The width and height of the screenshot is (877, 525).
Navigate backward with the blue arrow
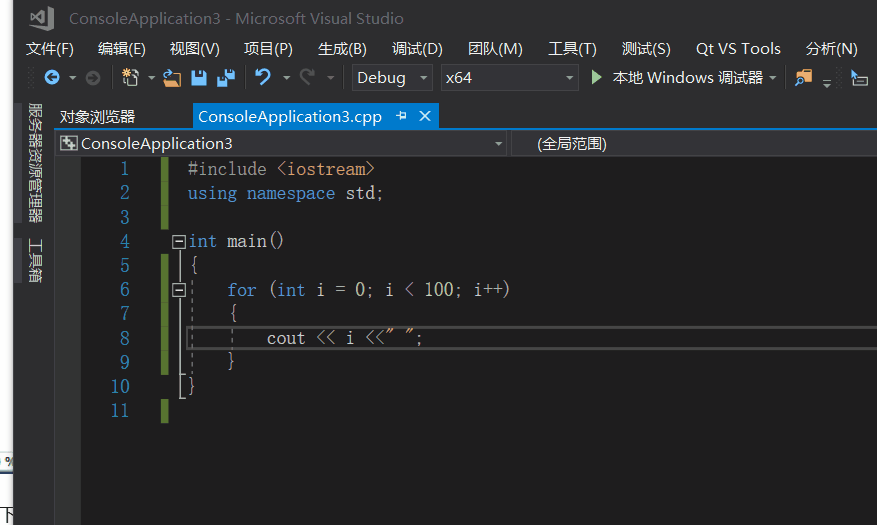52,77
